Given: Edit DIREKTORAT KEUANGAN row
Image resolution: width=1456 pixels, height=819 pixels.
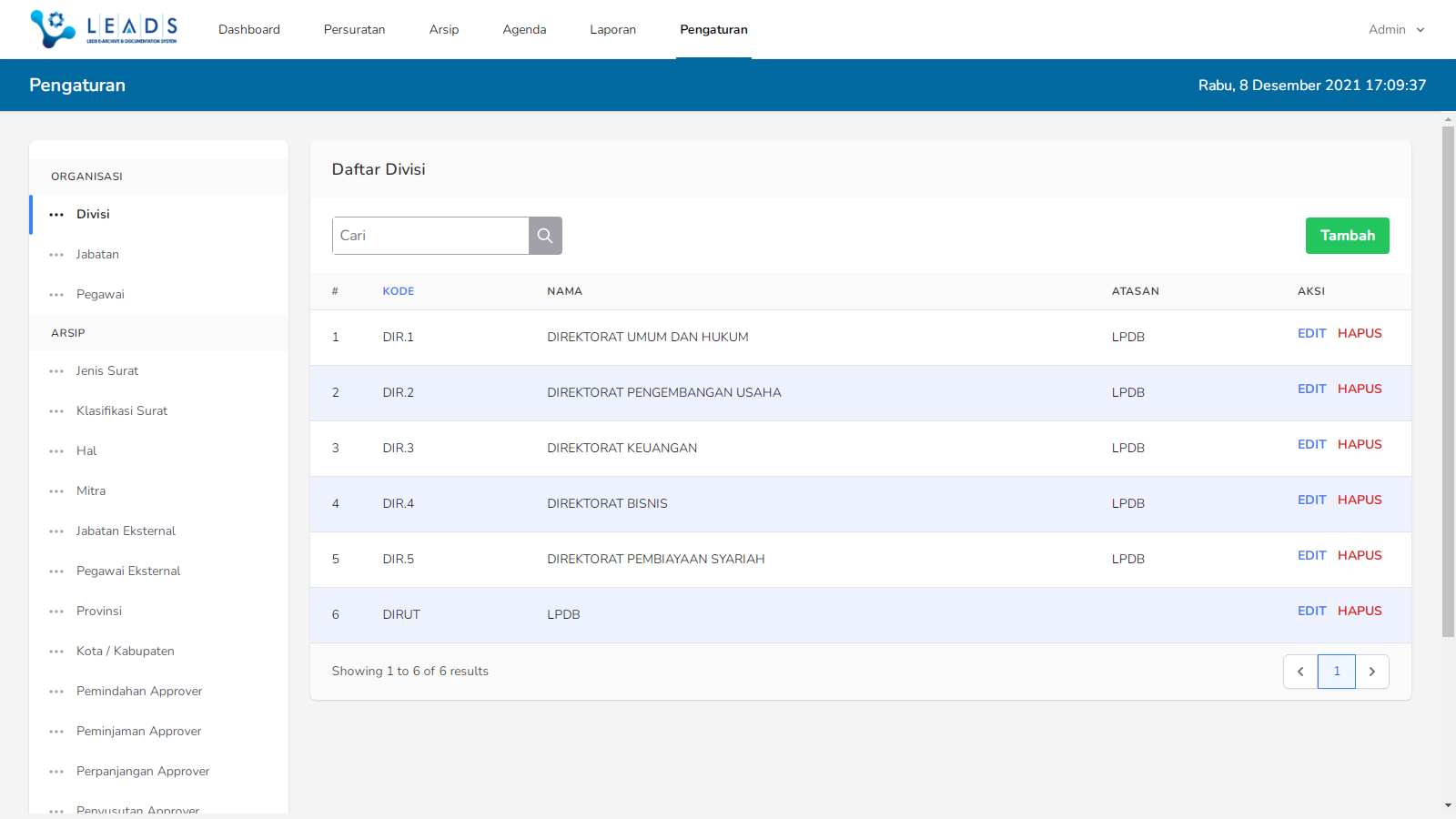Looking at the screenshot, I should coord(1311,444).
